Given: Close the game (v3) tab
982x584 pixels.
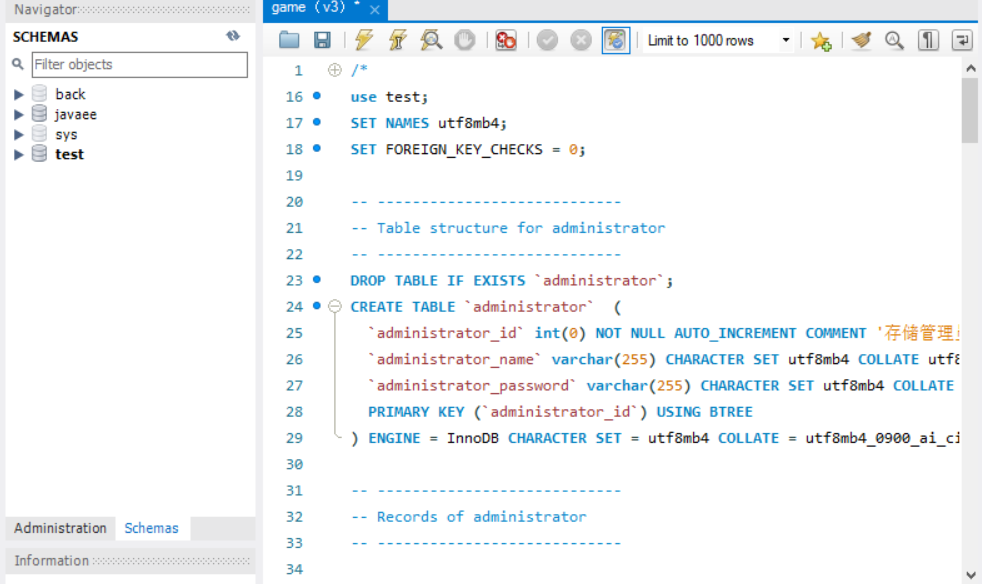Looking at the screenshot, I should click(x=375, y=9).
